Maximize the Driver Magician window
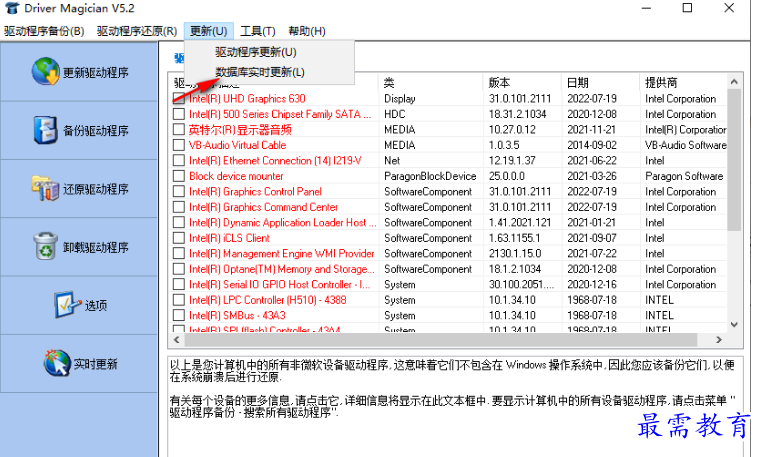This screenshot has height=457, width=759. pos(687,8)
